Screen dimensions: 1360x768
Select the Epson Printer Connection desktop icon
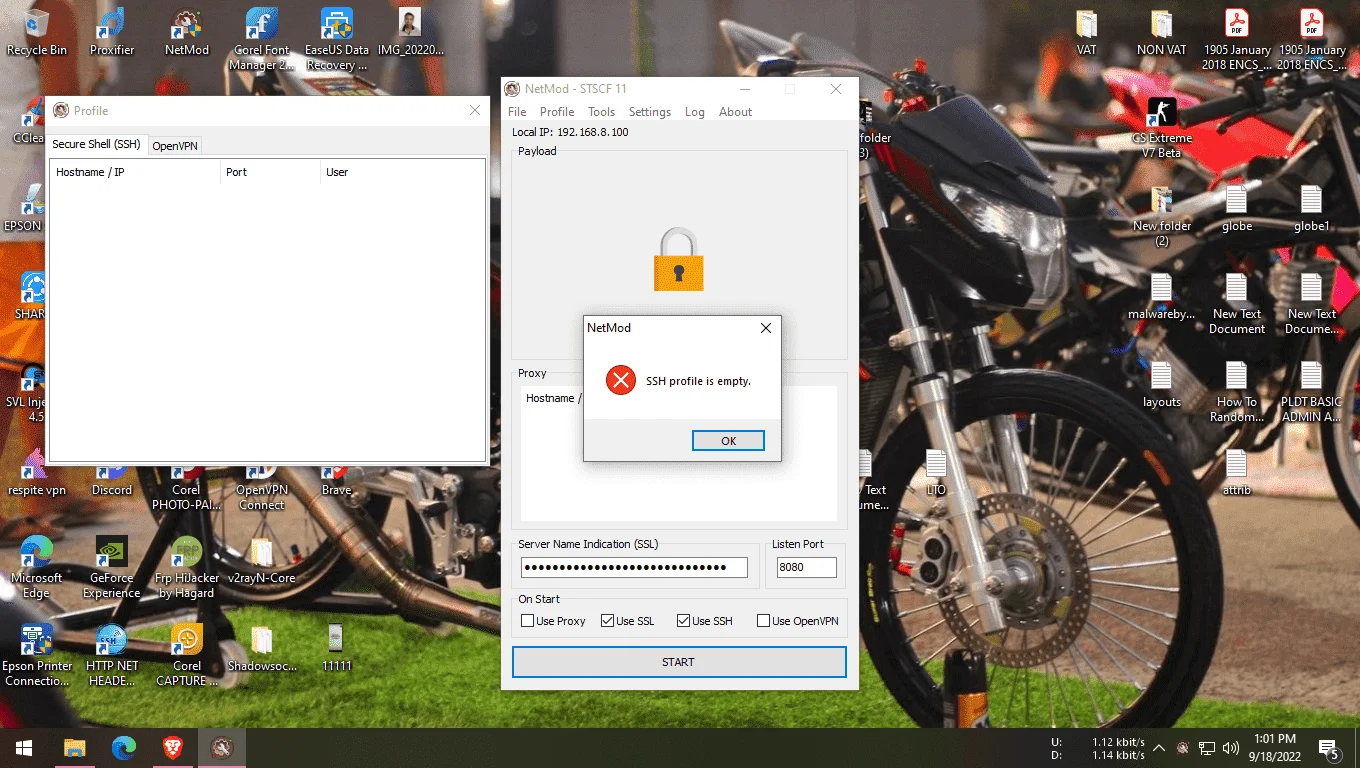37,655
